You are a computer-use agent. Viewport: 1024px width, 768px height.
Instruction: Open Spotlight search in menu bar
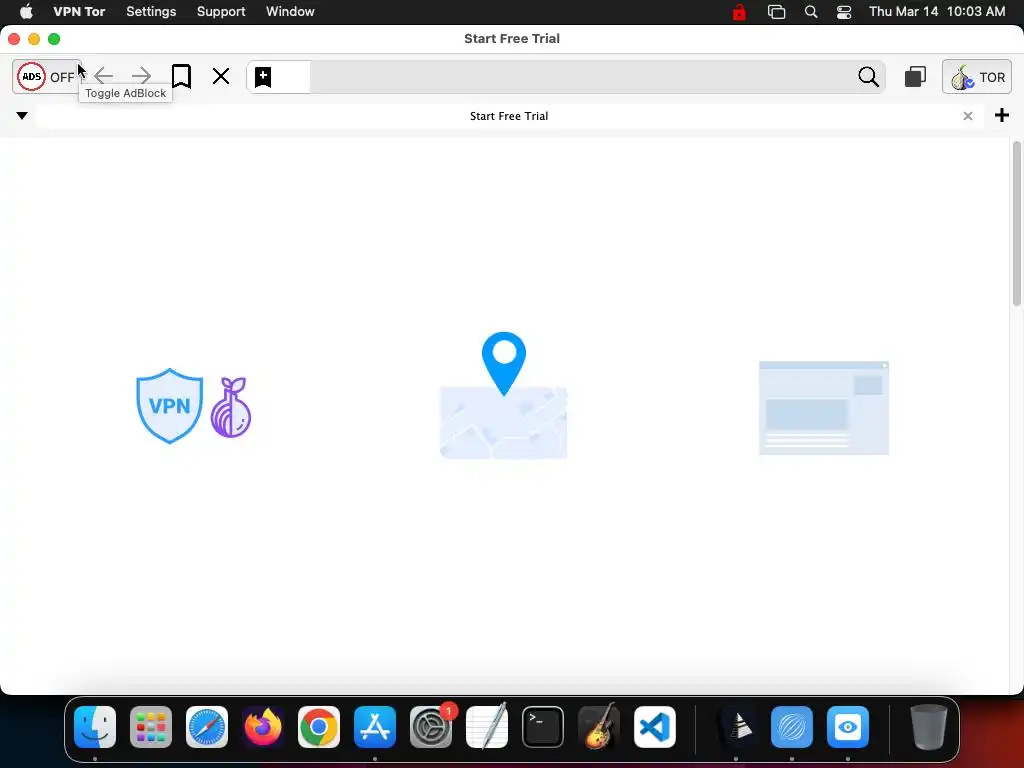coord(810,12)
